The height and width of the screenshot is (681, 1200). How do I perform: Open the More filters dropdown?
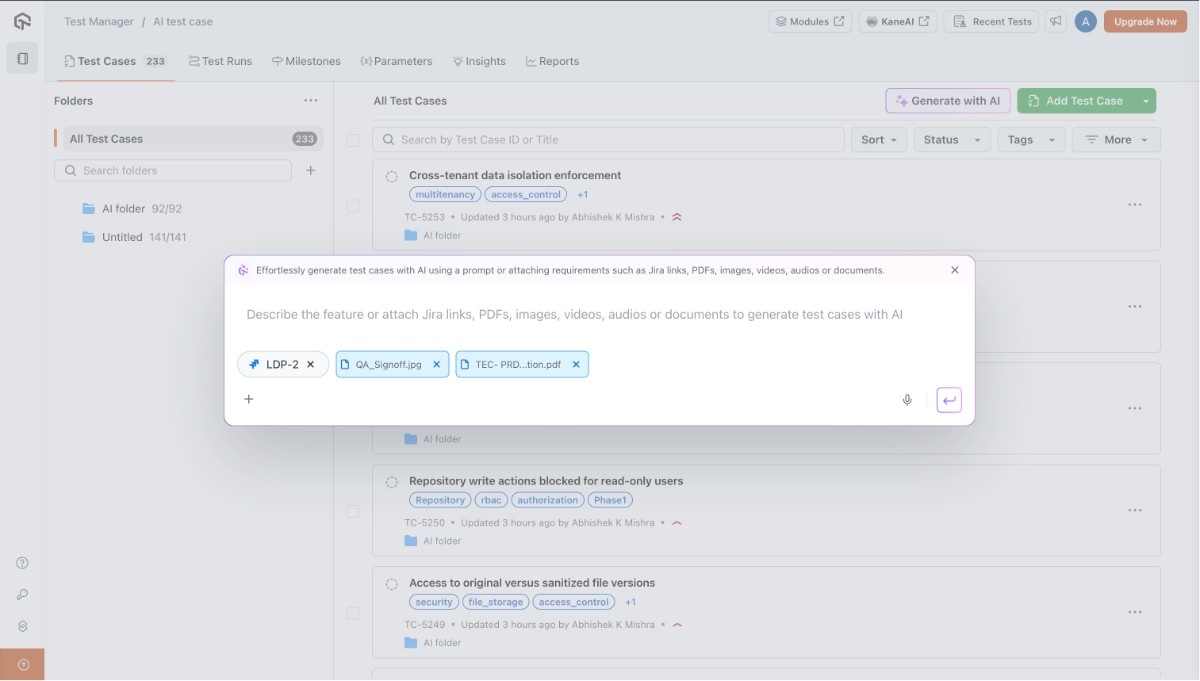pos(1117,140)
